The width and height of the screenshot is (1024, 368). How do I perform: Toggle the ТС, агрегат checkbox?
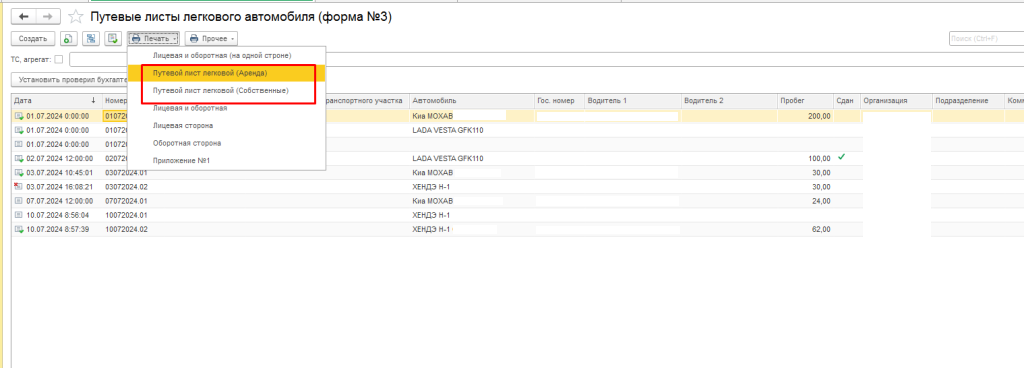coord(59,59)
